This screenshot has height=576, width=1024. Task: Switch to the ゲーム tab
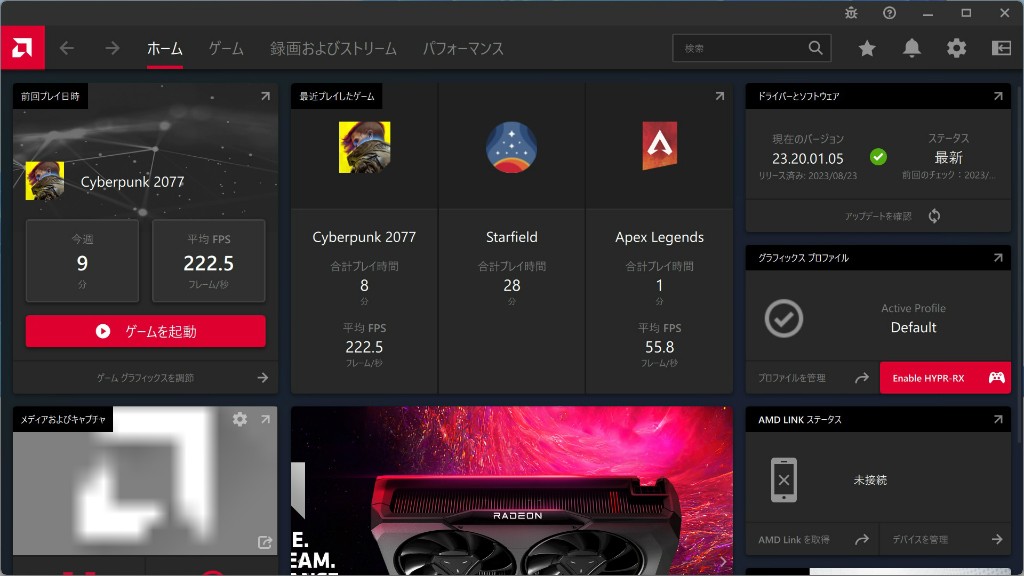(x=226, y=48)
